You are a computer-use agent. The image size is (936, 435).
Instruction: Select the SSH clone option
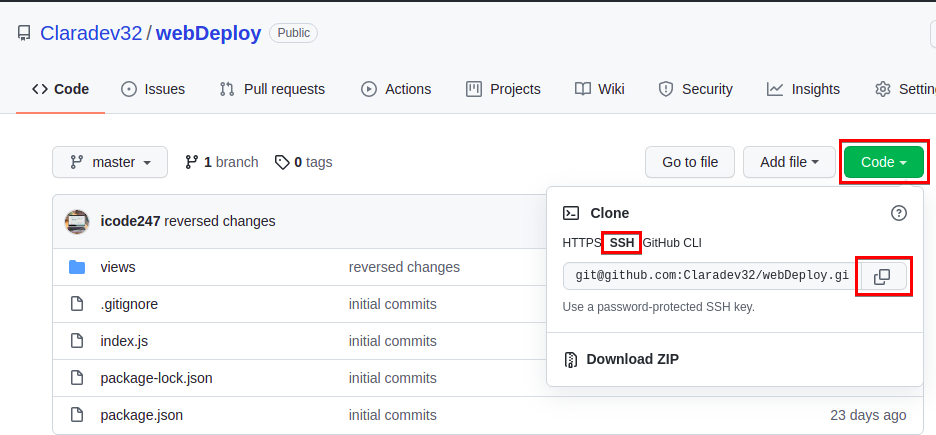[x=622, y=243]
